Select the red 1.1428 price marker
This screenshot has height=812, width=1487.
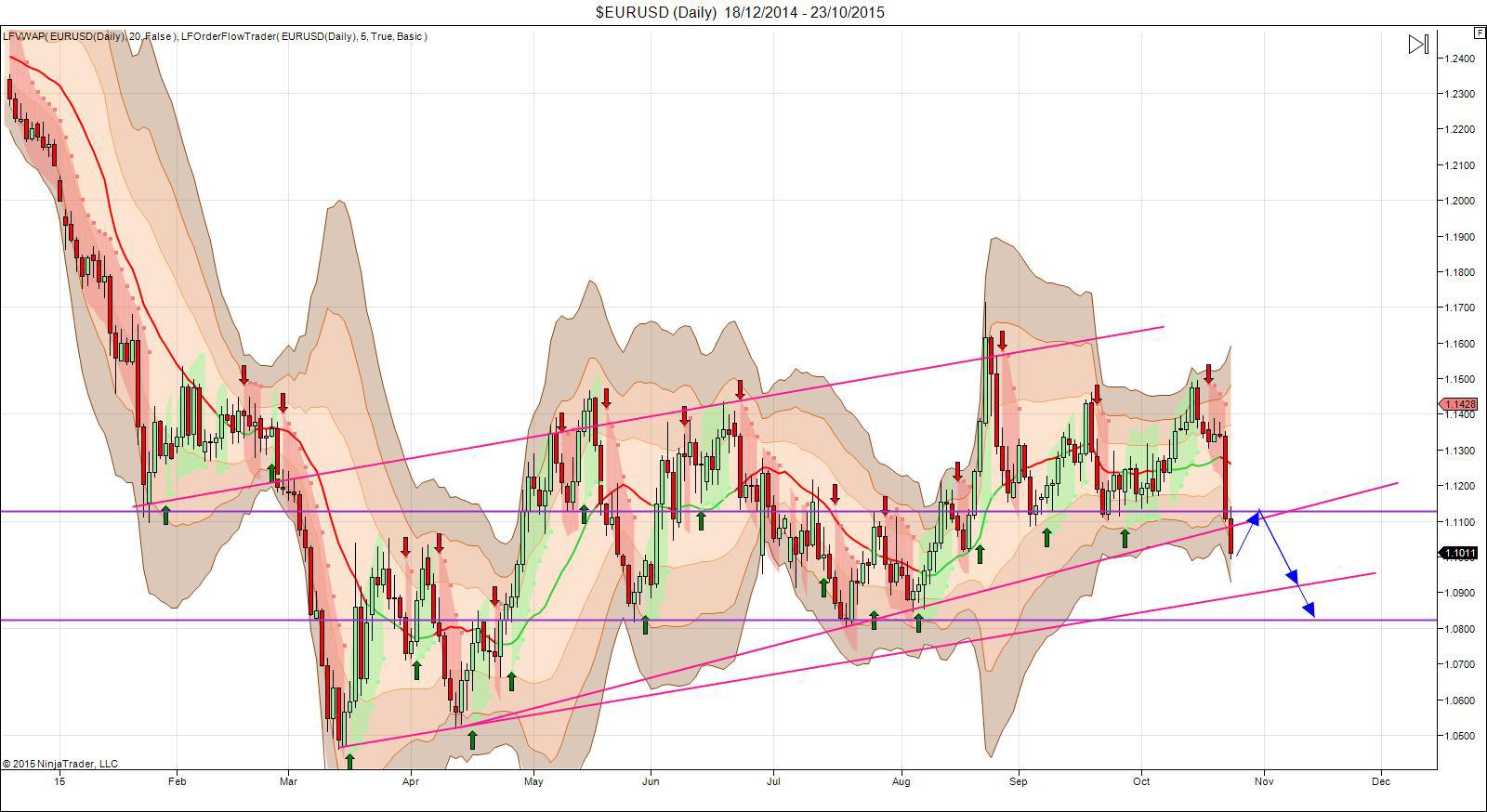pyautogui.click(x=1458, y=404)
